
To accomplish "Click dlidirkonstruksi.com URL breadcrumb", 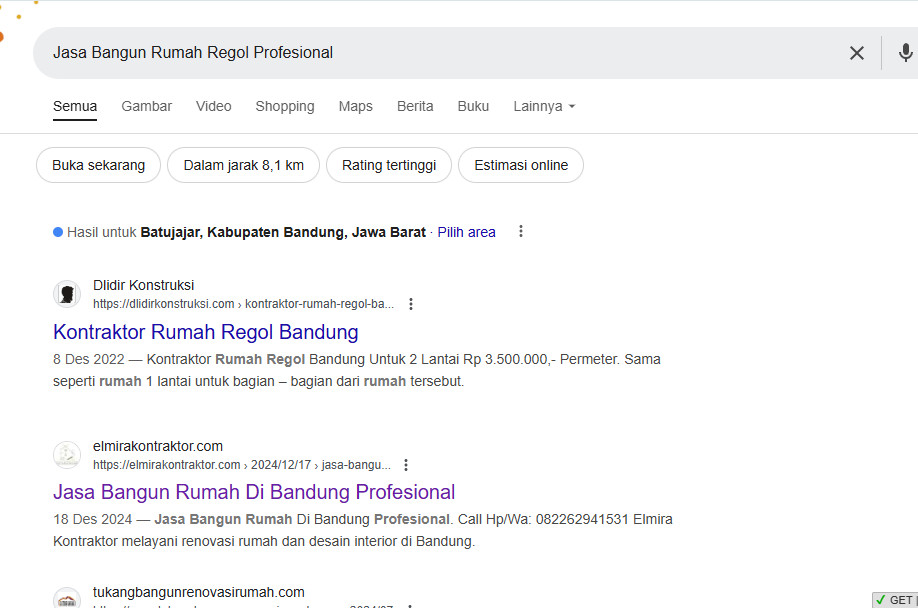I will [x=243, y=304].
